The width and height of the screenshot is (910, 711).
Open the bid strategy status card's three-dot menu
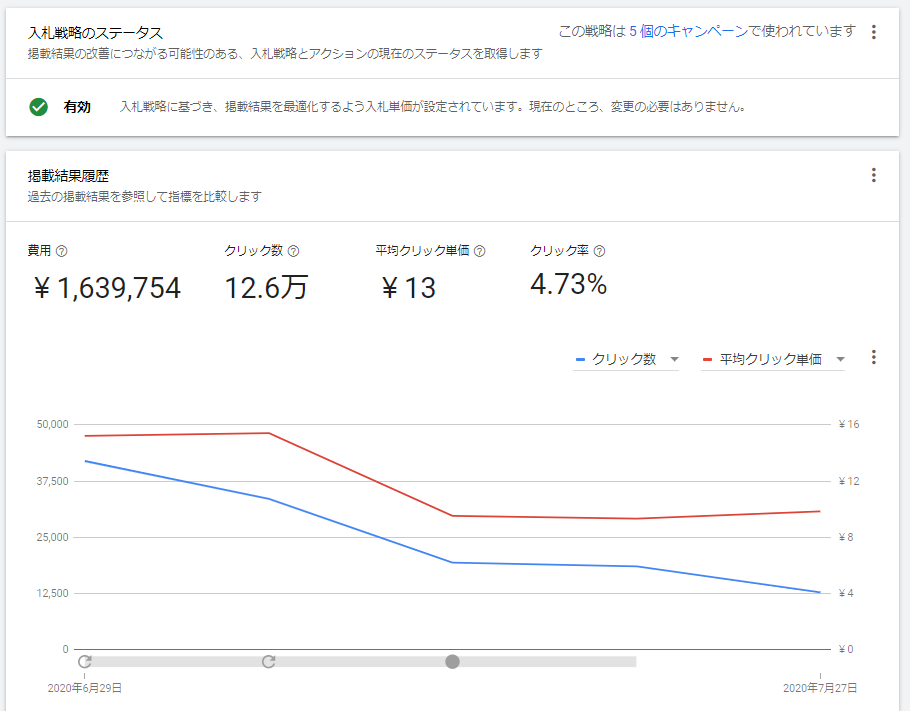873,32
